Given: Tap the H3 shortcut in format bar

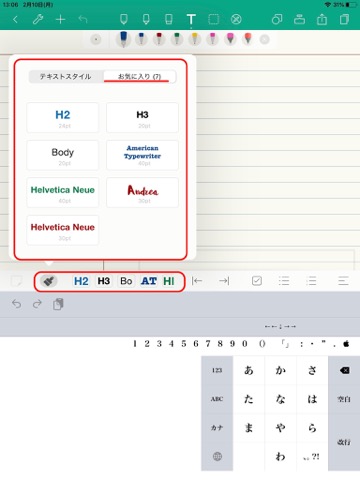Looking at the screenshot, I should click(104, 281).
